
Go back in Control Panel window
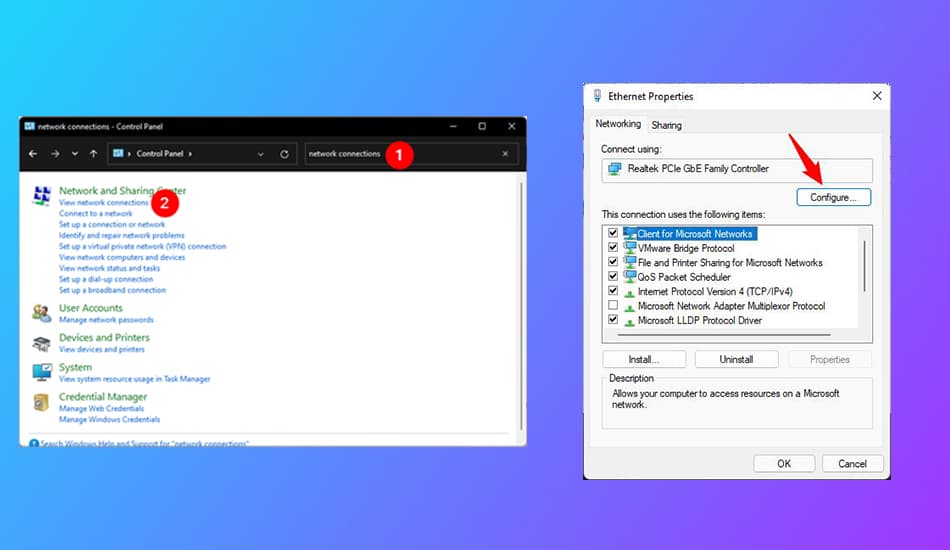click(33, 154)
